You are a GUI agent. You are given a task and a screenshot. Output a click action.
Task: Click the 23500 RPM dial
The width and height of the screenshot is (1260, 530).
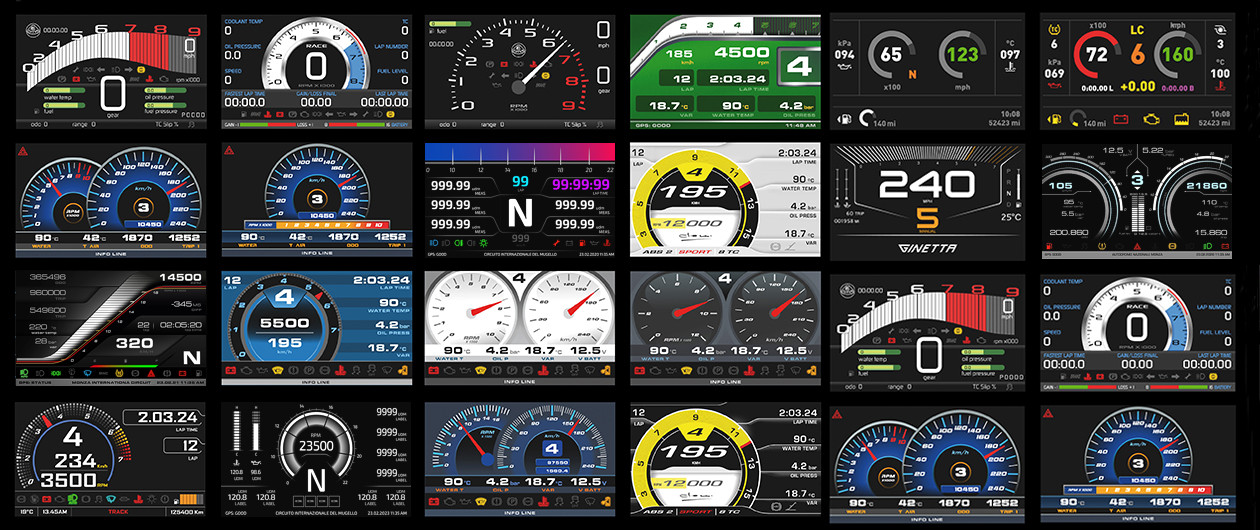[x=316, y=452]
